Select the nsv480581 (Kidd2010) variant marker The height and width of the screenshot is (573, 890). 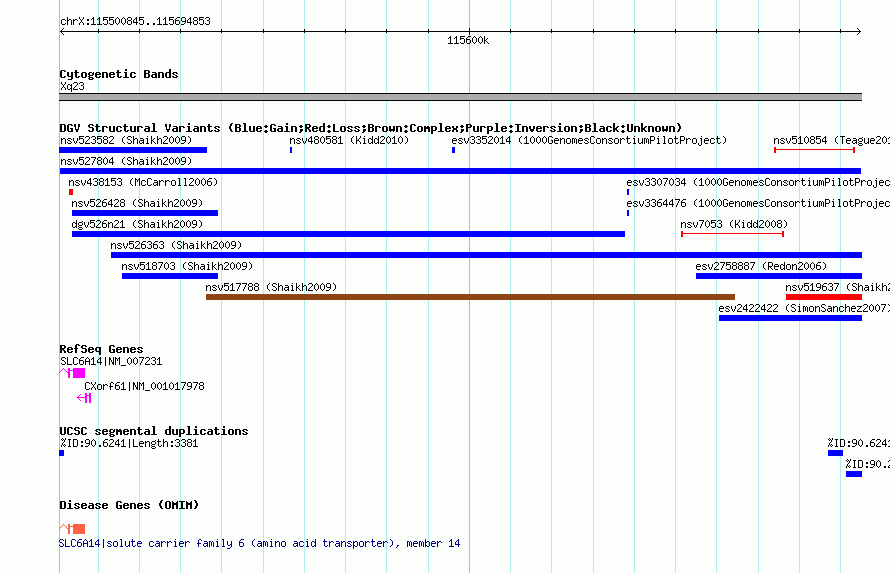click(291, 150)
